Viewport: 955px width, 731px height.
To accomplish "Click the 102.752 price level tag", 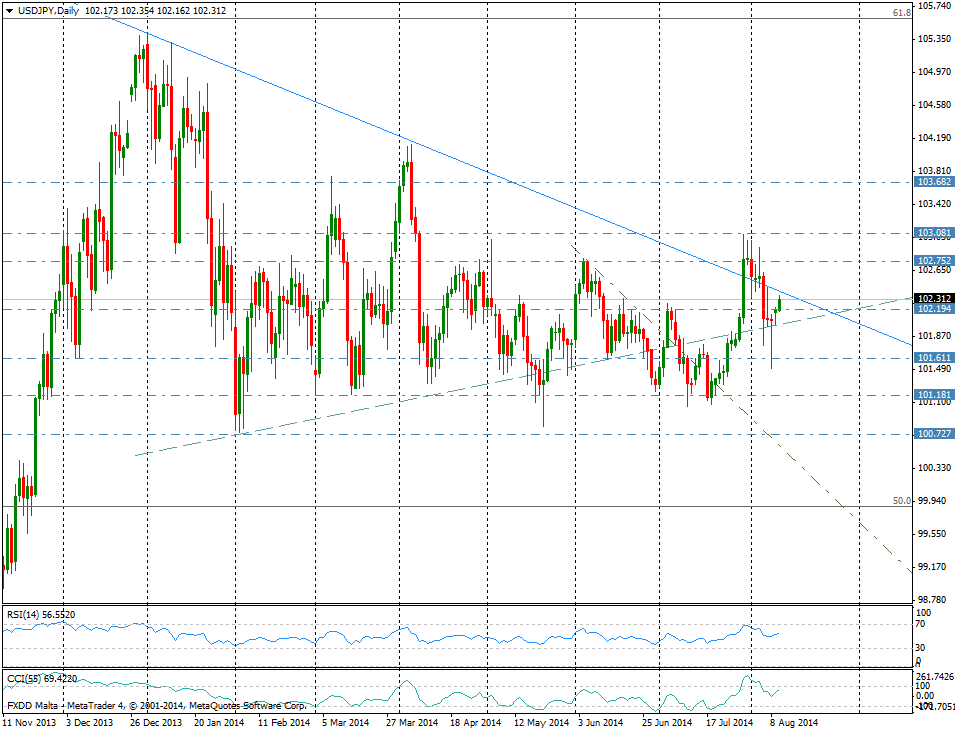I will 934,261.
